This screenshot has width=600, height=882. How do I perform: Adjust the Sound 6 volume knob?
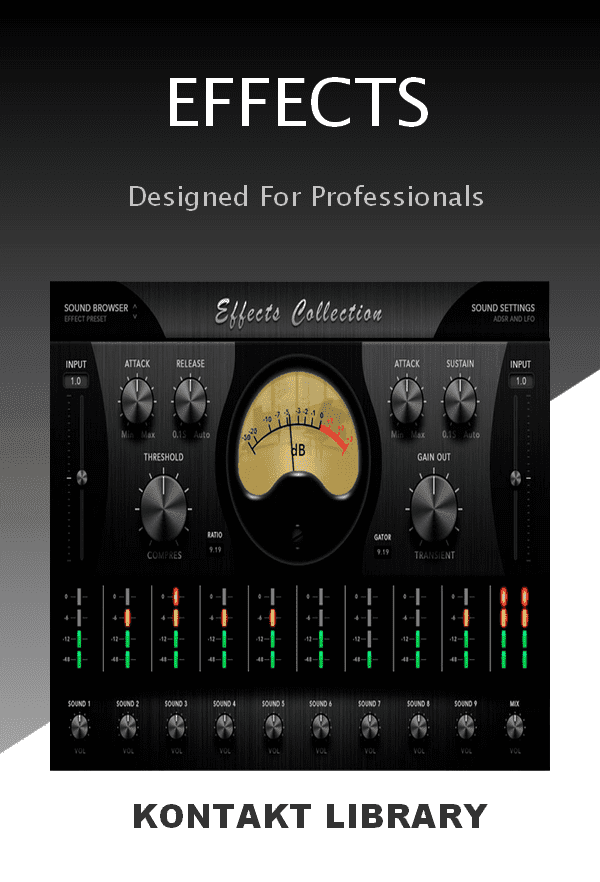(x=321, y=727)
